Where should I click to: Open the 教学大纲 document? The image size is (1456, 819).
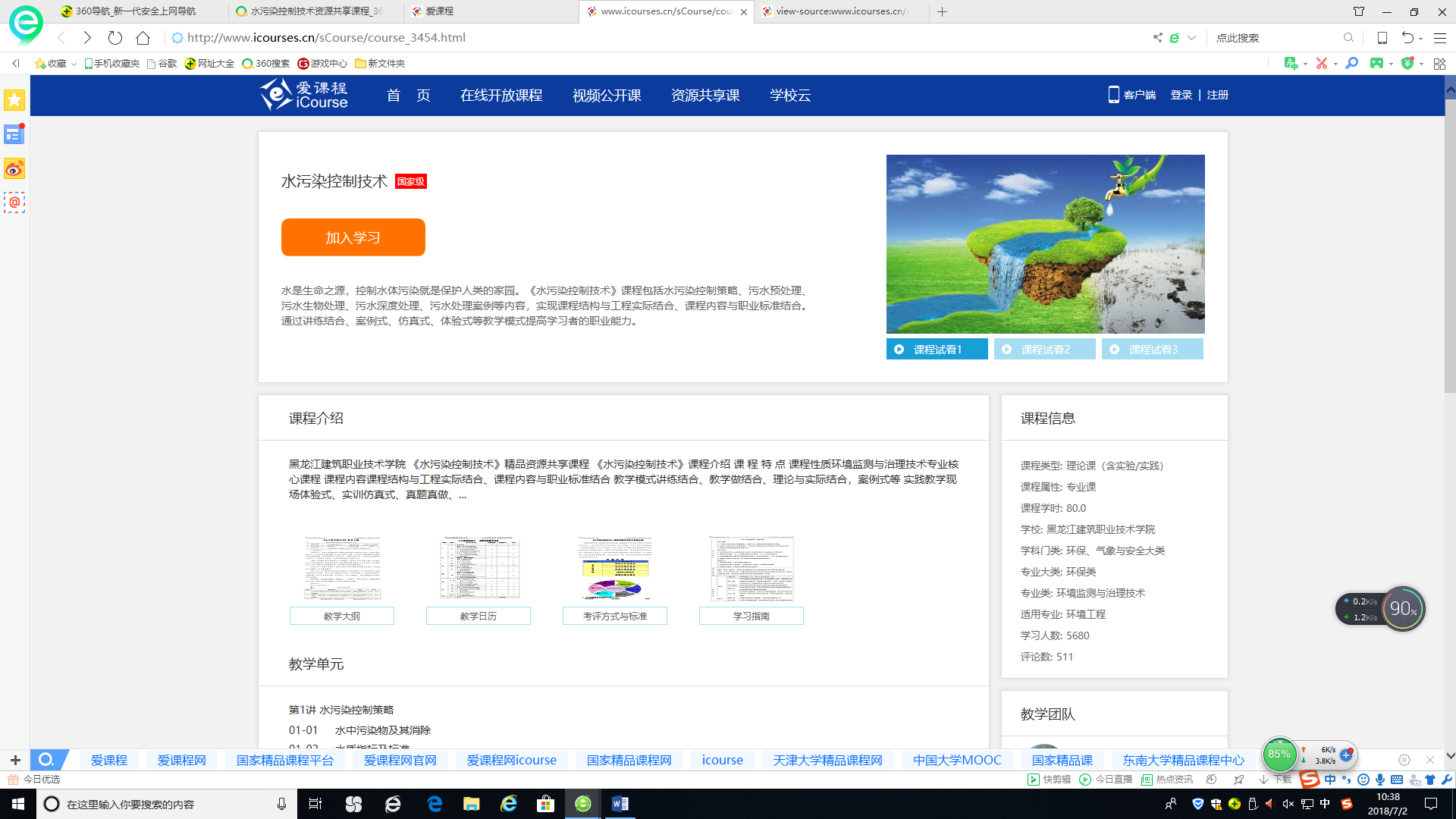pos(342,616)
